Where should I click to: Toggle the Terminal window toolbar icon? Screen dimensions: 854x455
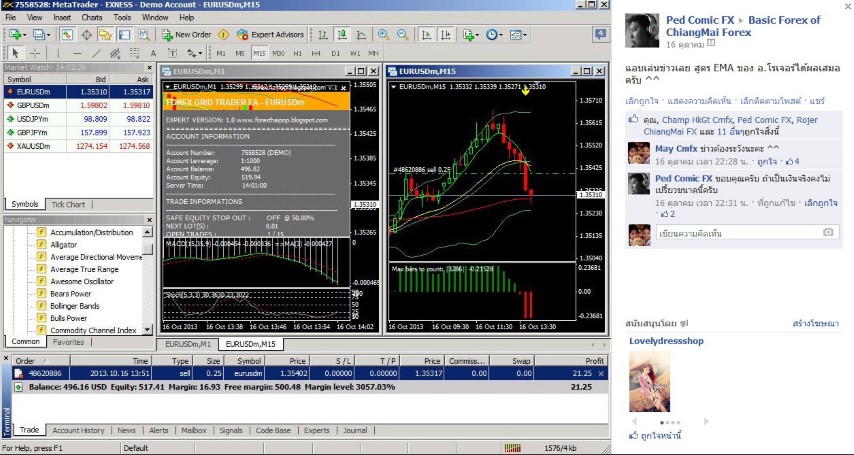[x=125, y=34]
